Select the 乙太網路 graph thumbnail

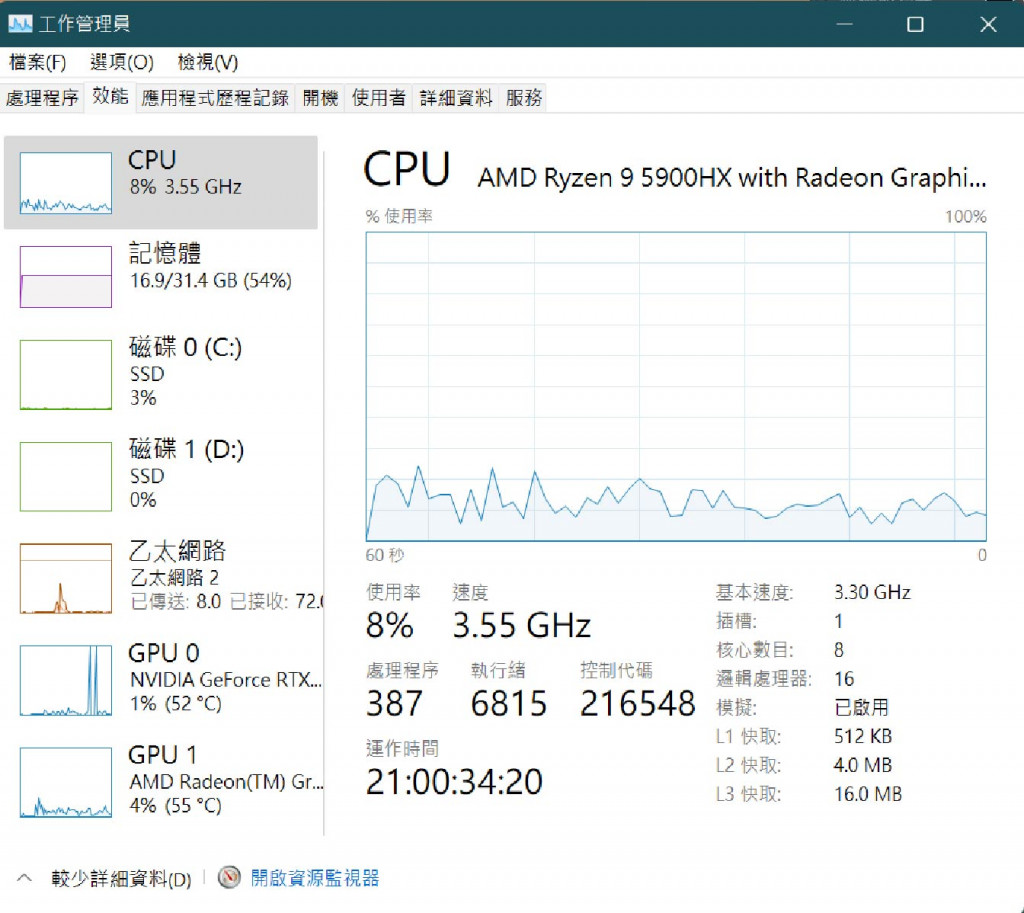pyautogui.click(x=65, y=579)
